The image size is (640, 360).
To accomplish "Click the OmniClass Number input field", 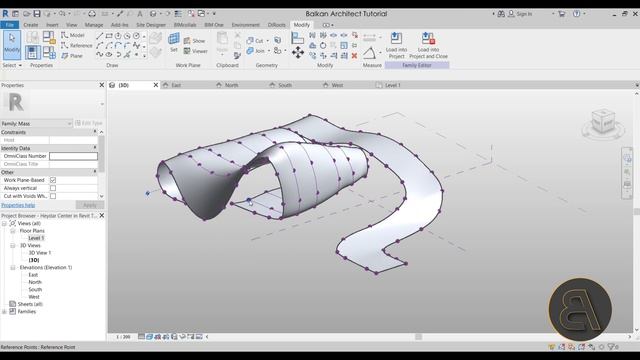I will click(73, 156).
